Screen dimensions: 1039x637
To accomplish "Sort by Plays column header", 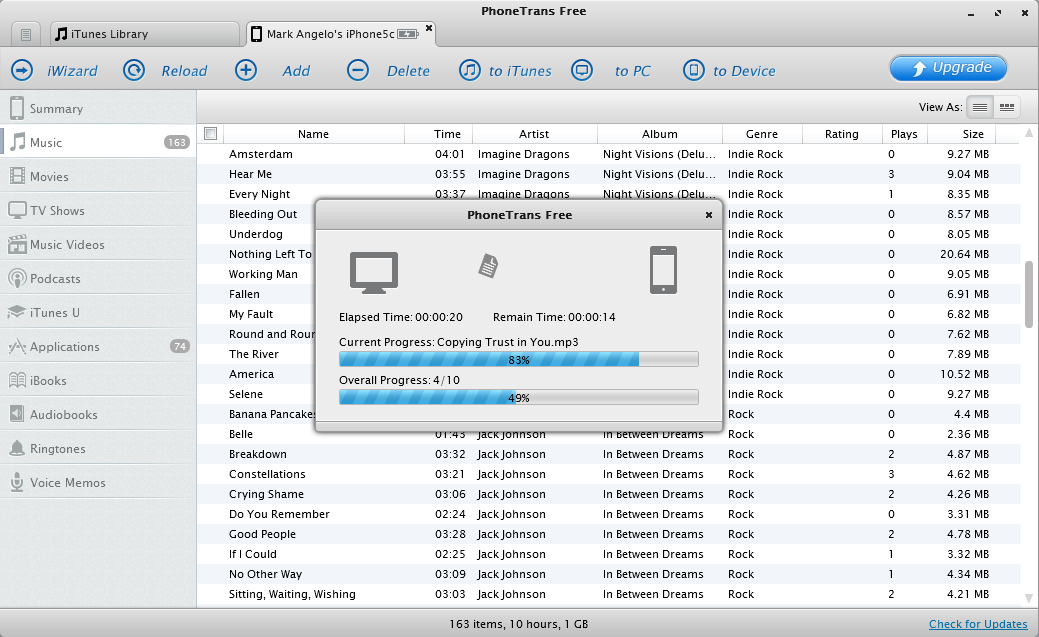I will pos(904,134).
